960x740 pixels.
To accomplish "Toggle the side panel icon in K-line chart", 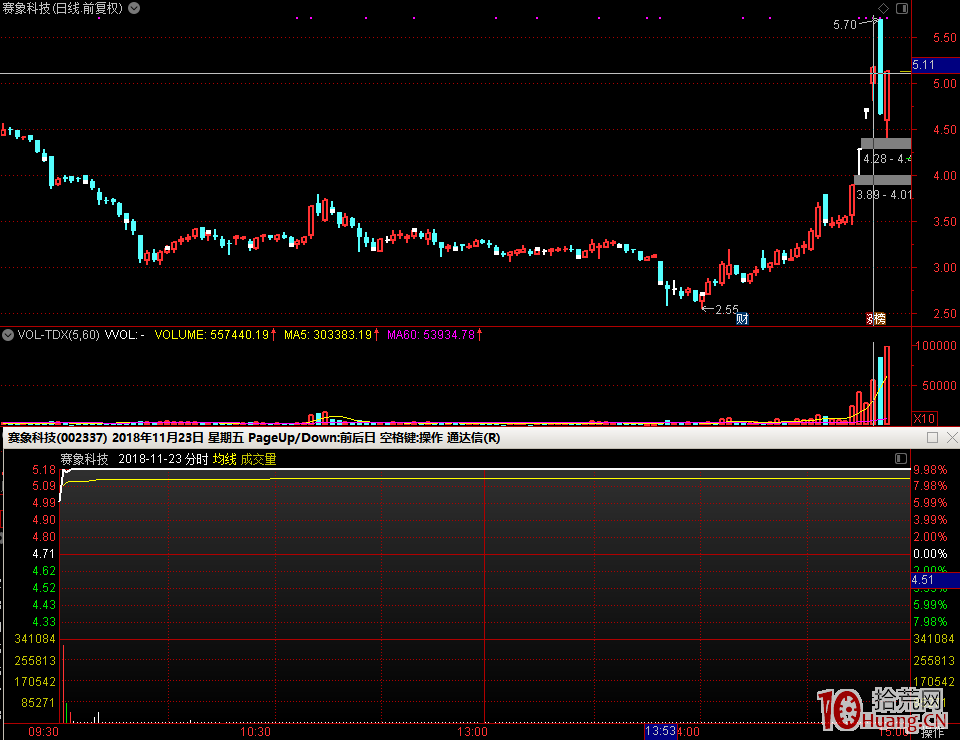I will coord(901,8).
